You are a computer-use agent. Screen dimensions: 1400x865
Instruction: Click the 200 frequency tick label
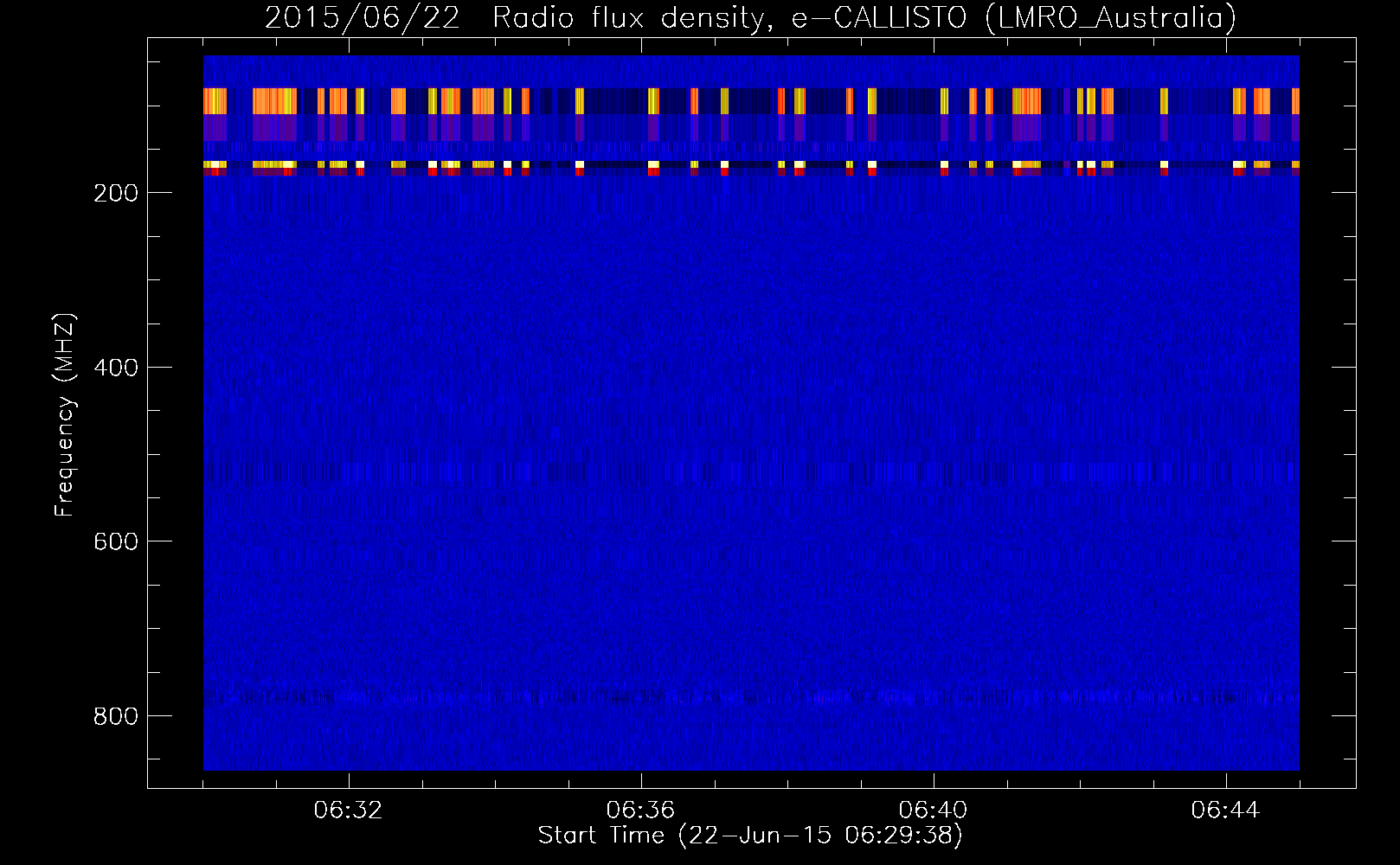[115, 193]
